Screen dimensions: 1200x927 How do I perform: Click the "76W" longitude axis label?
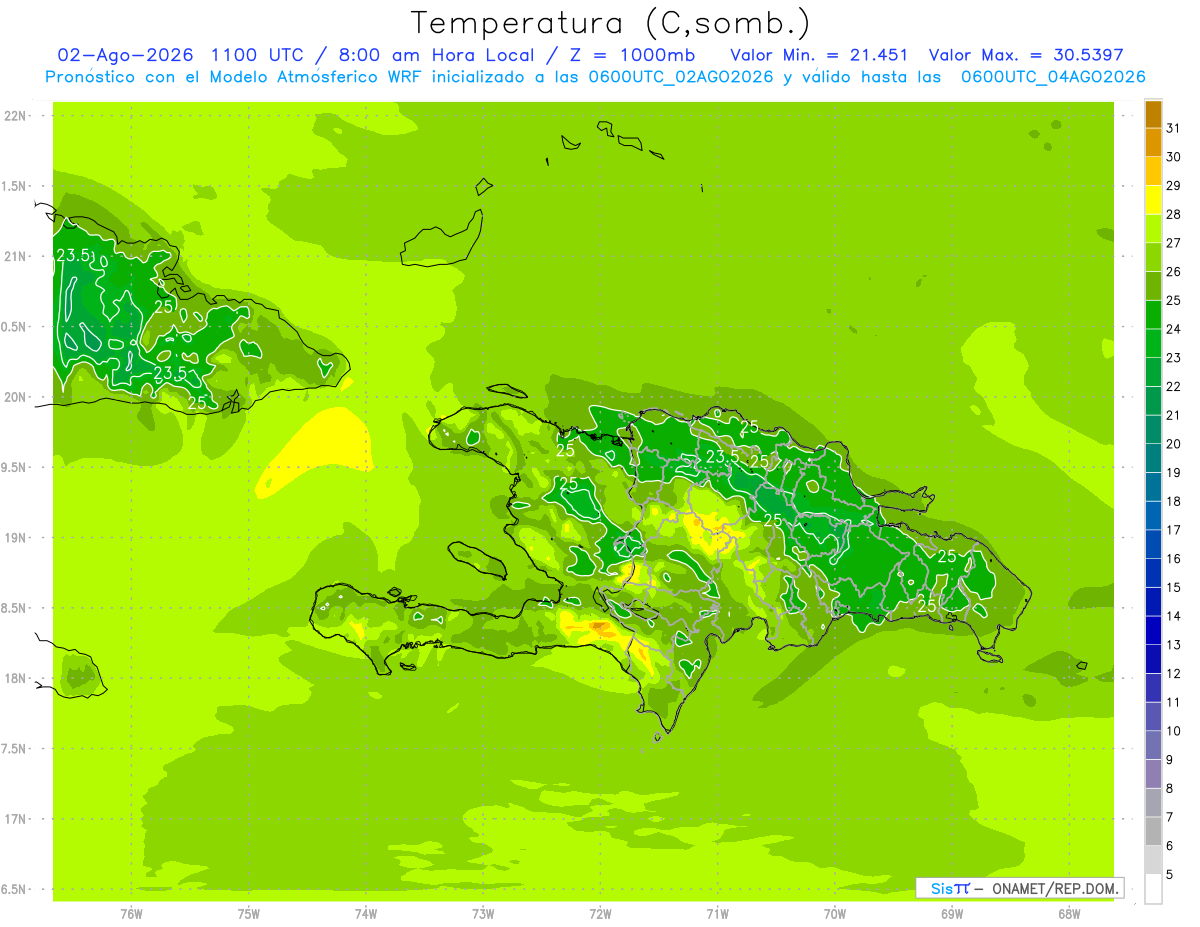pos(131,914)
